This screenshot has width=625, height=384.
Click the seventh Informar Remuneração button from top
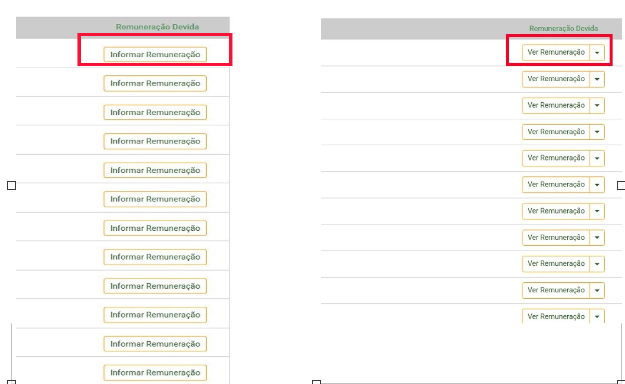pos(155,228)
